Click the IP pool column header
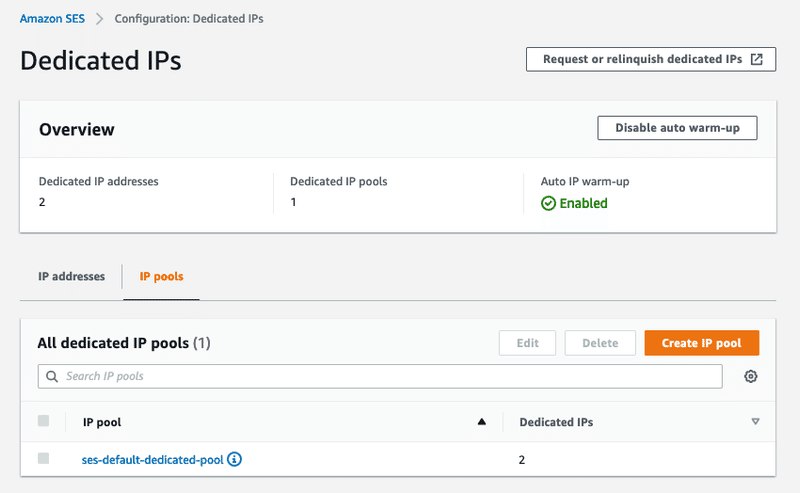 102,422
